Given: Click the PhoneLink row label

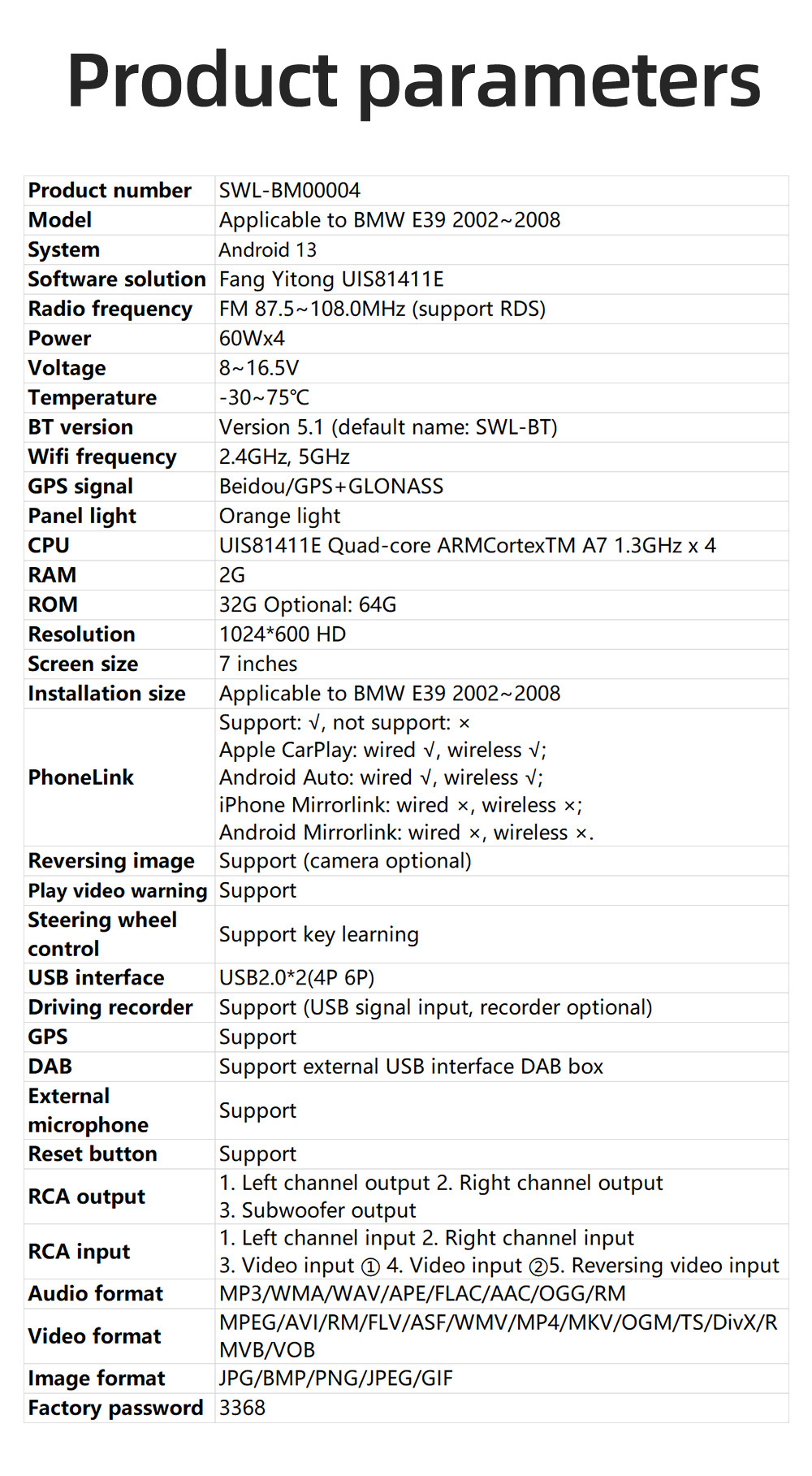Looking at the screenshot, I should tap(81, 778).
